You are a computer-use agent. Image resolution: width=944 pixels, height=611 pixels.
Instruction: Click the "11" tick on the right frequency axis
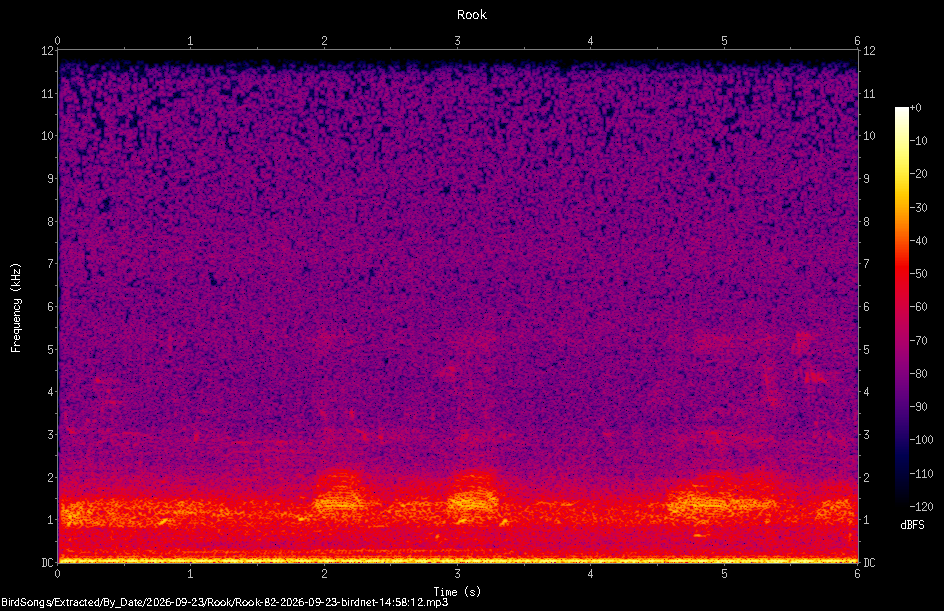869,93
